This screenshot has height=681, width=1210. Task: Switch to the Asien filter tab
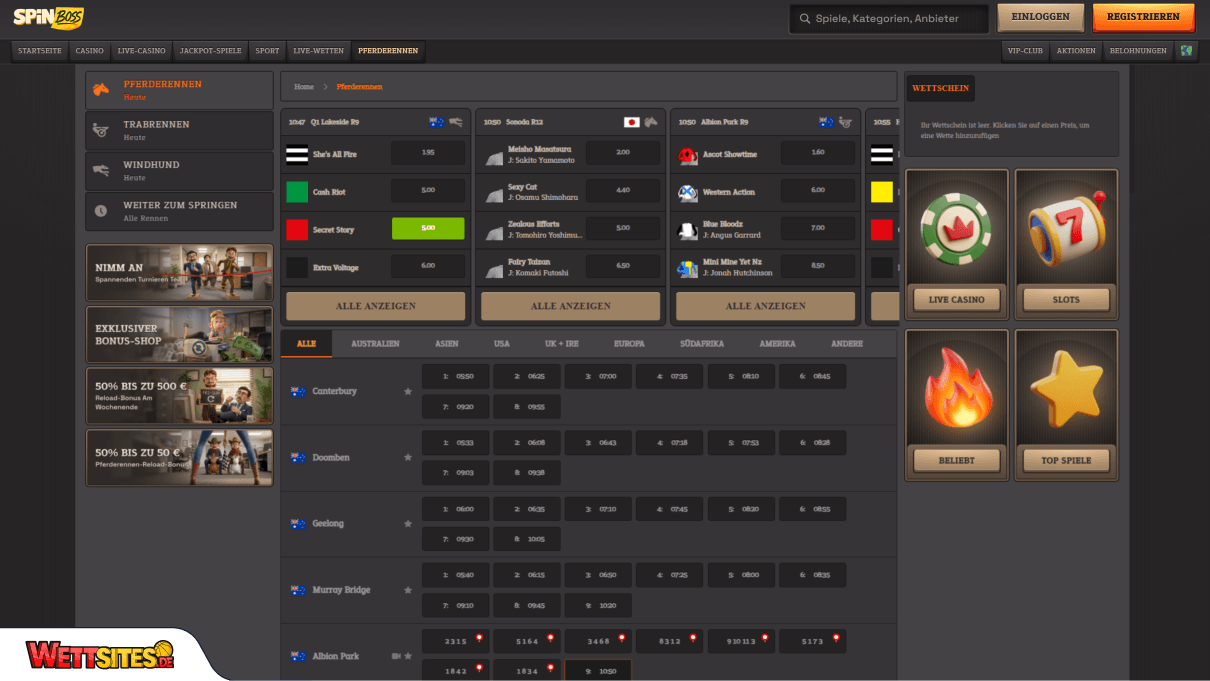click(x=447, y=344)
